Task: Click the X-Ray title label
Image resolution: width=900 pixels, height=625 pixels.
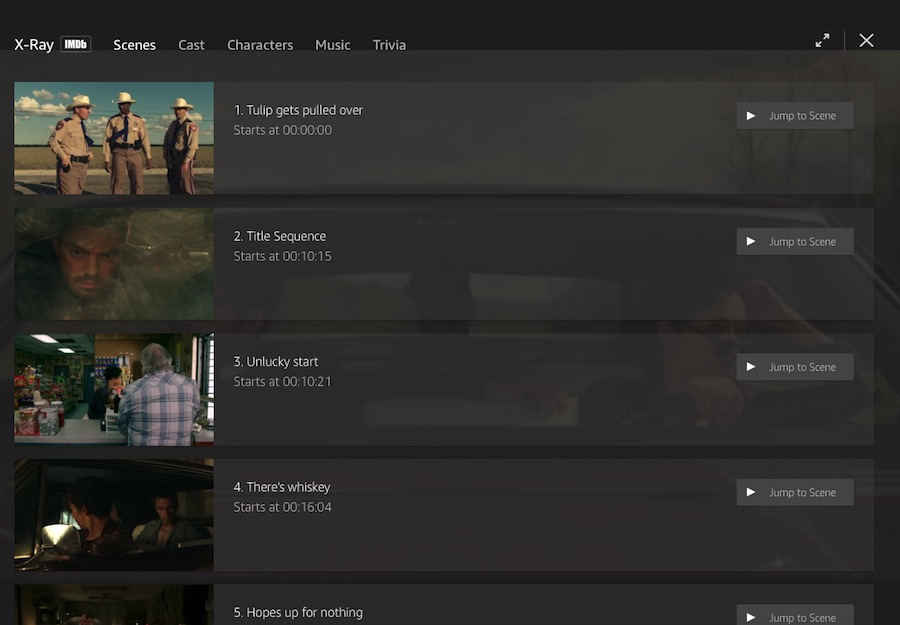Action: click(34, 45)
